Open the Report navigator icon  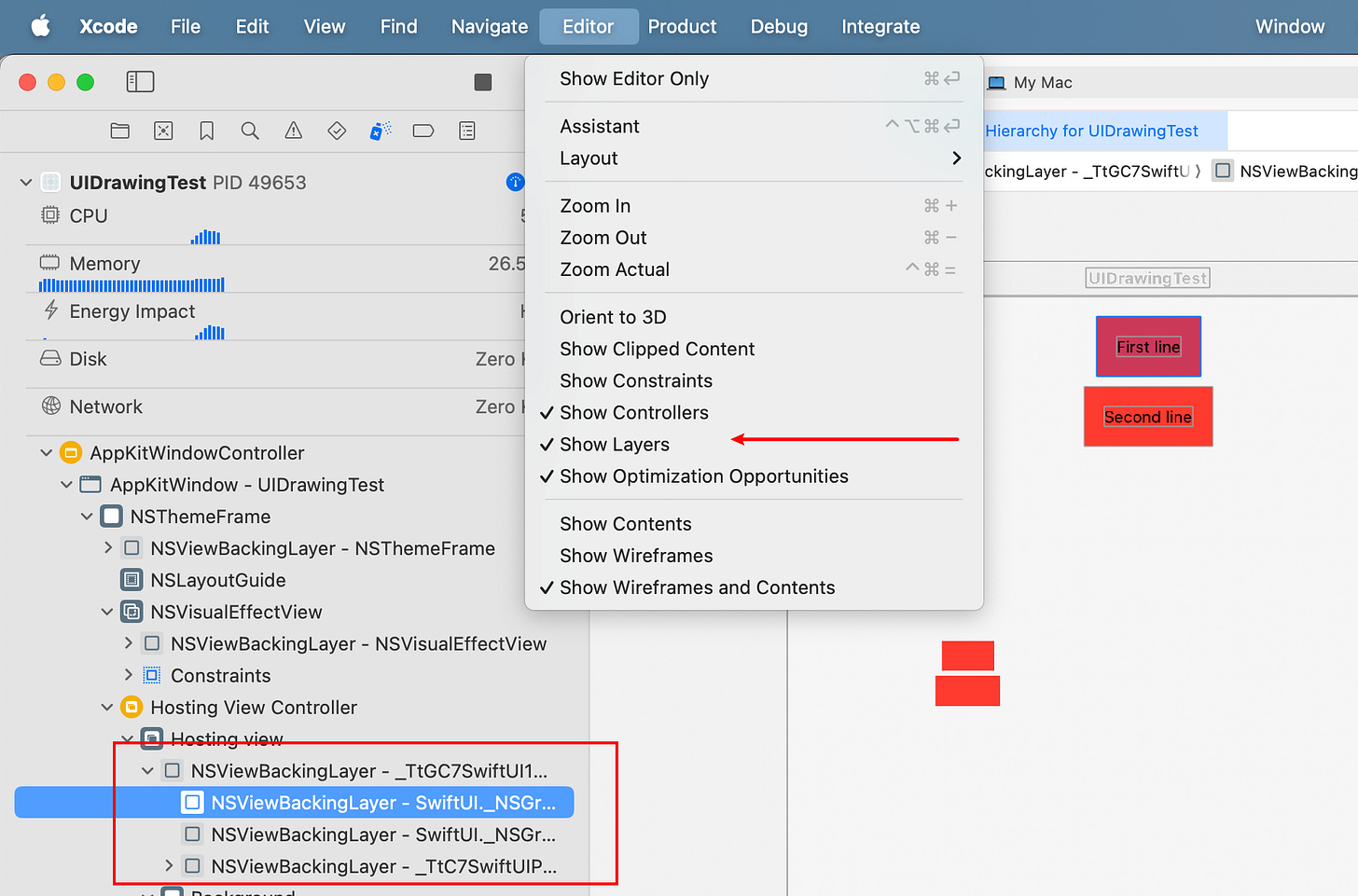click(467, 131)
